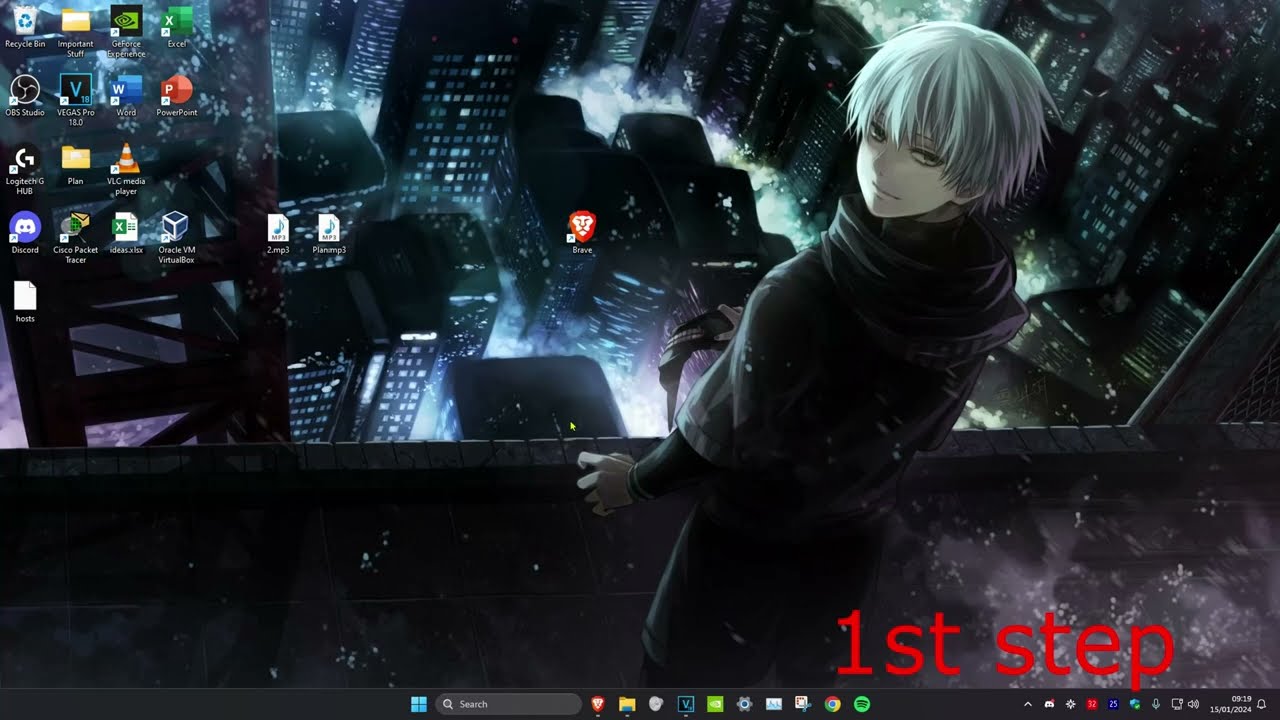Open the Windows Start menu
The width and height of the screenshot is (1280, 720).
pyautogui.click(x=419, y=704)
